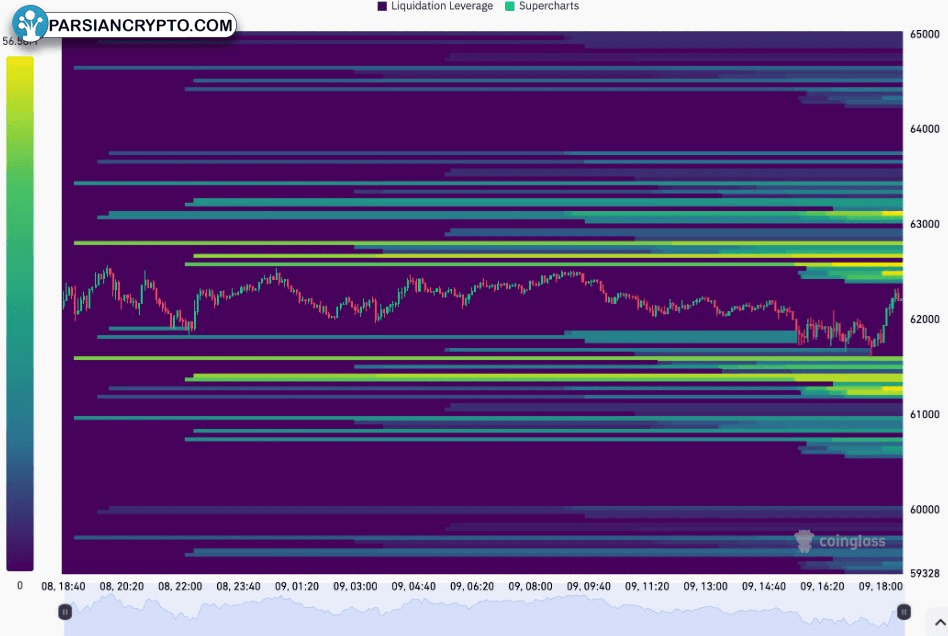948x636 pixels.
Task: Click the time axis label 09, 04:40
Action: 414,586
